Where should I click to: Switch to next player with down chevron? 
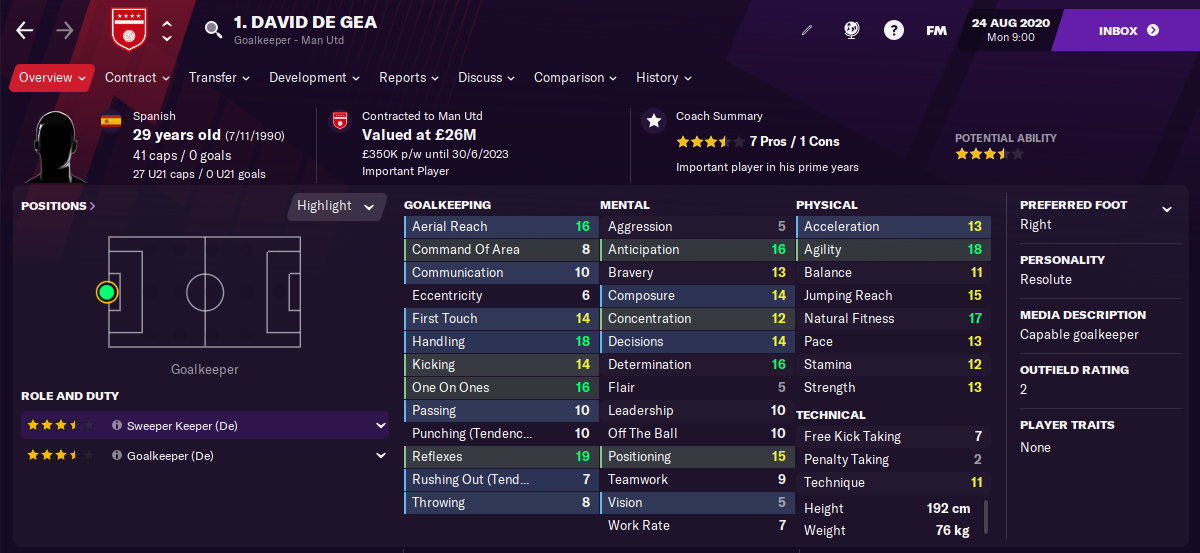(167, 39)
